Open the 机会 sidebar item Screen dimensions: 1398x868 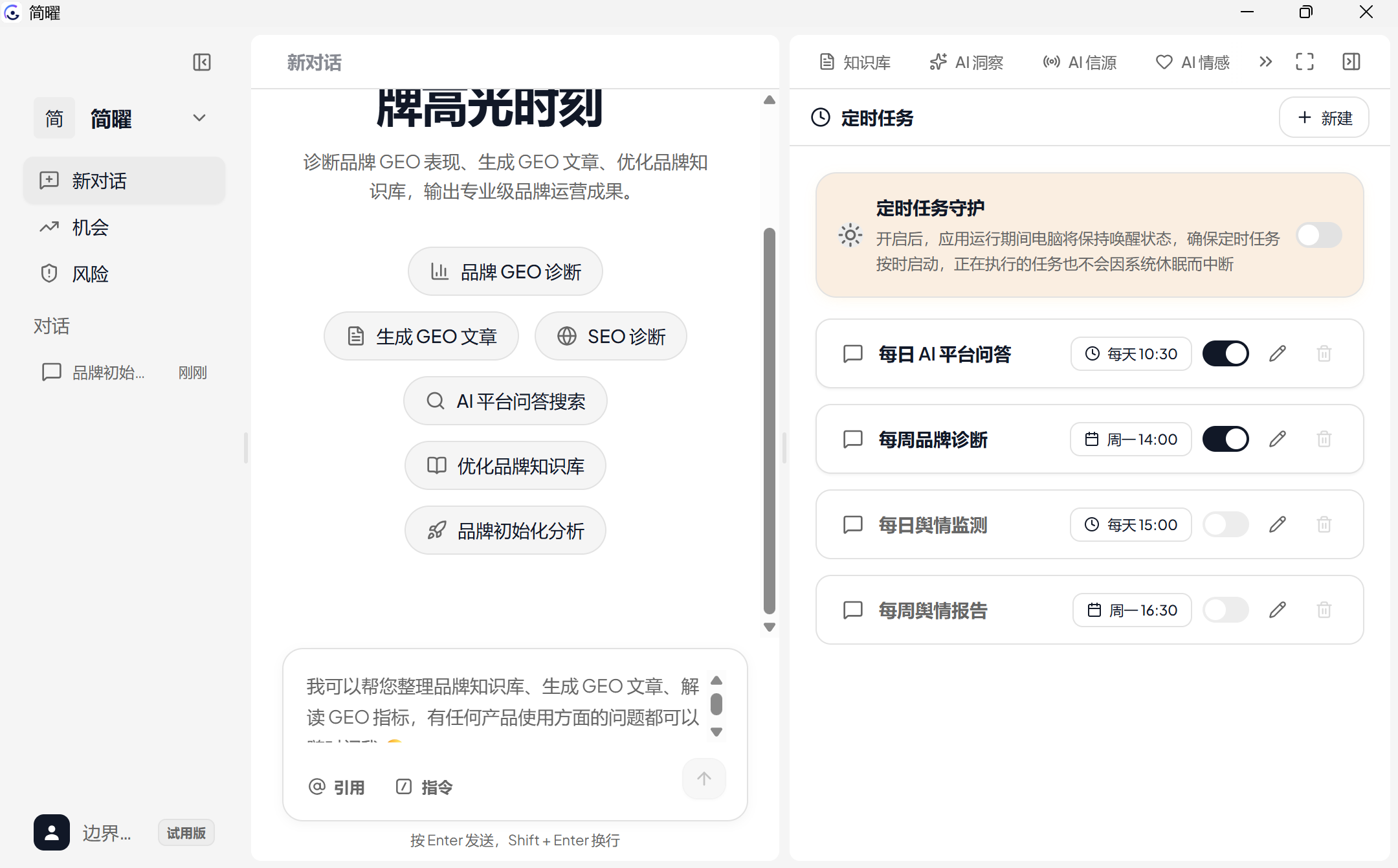124,227
